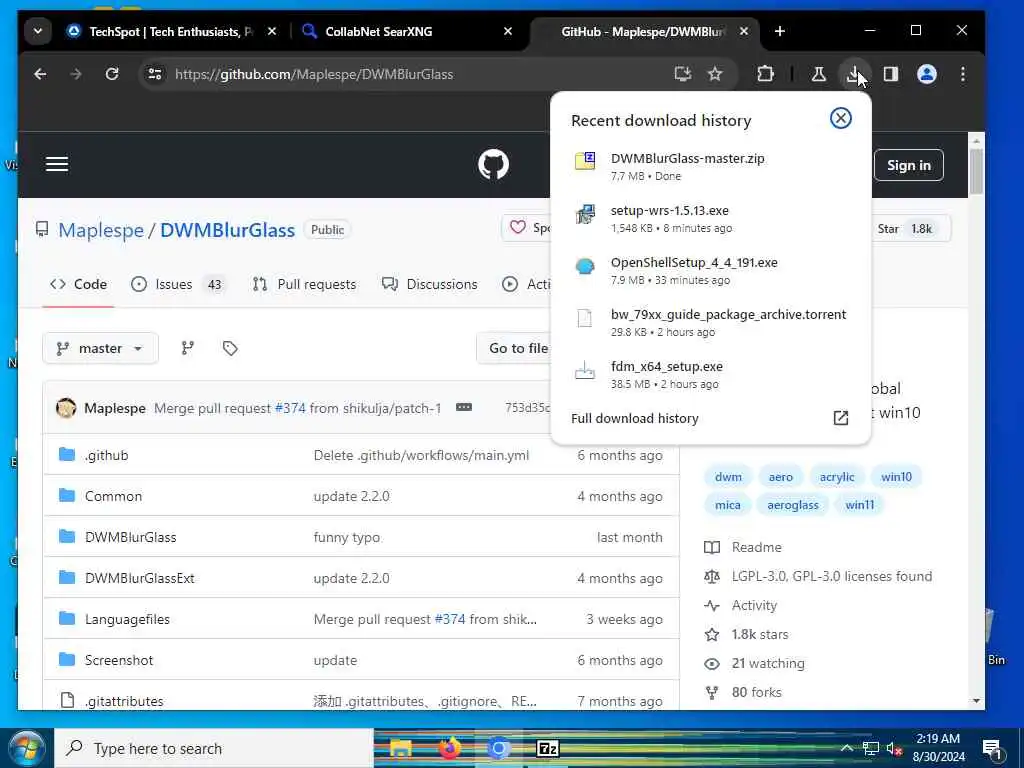Click the aeroglass topic tag

pos(793,505)
